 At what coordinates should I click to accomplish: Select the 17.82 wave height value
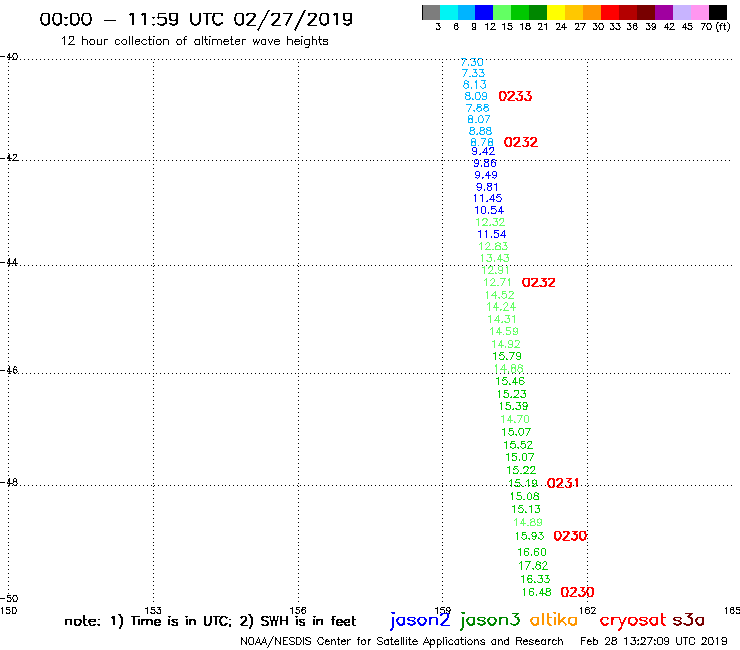[533, 566]
